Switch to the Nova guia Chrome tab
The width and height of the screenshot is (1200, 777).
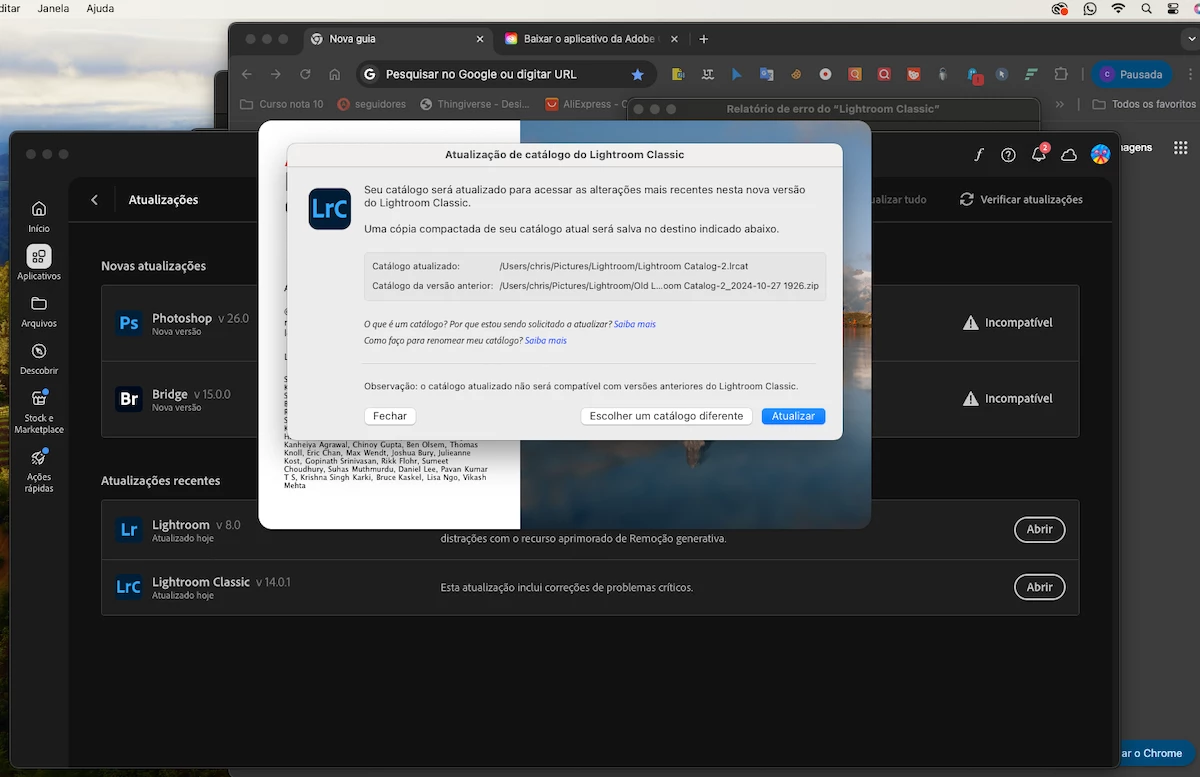397,39
